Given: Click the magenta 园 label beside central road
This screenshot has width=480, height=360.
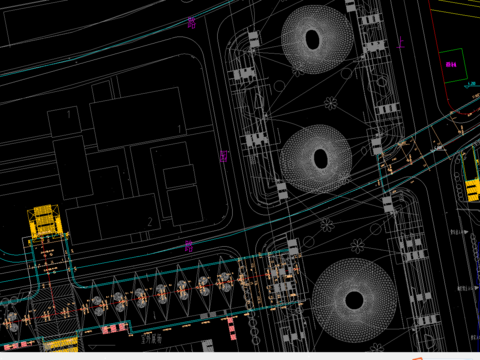Looking at the screenshot, I should click(223, 156).
